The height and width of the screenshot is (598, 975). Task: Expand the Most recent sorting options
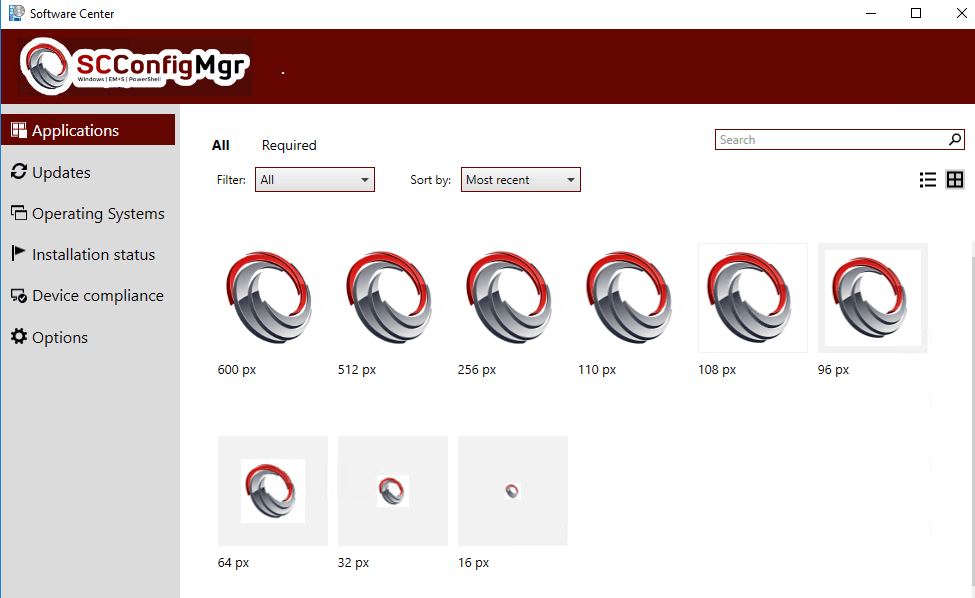(571, 179)
